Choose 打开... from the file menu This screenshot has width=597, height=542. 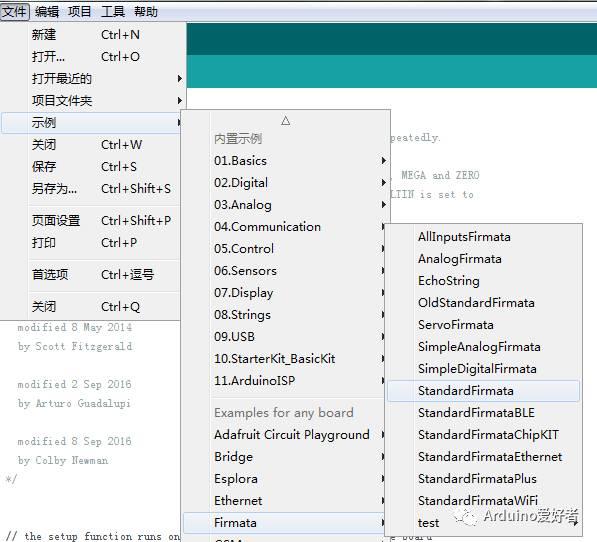[91, 57]
